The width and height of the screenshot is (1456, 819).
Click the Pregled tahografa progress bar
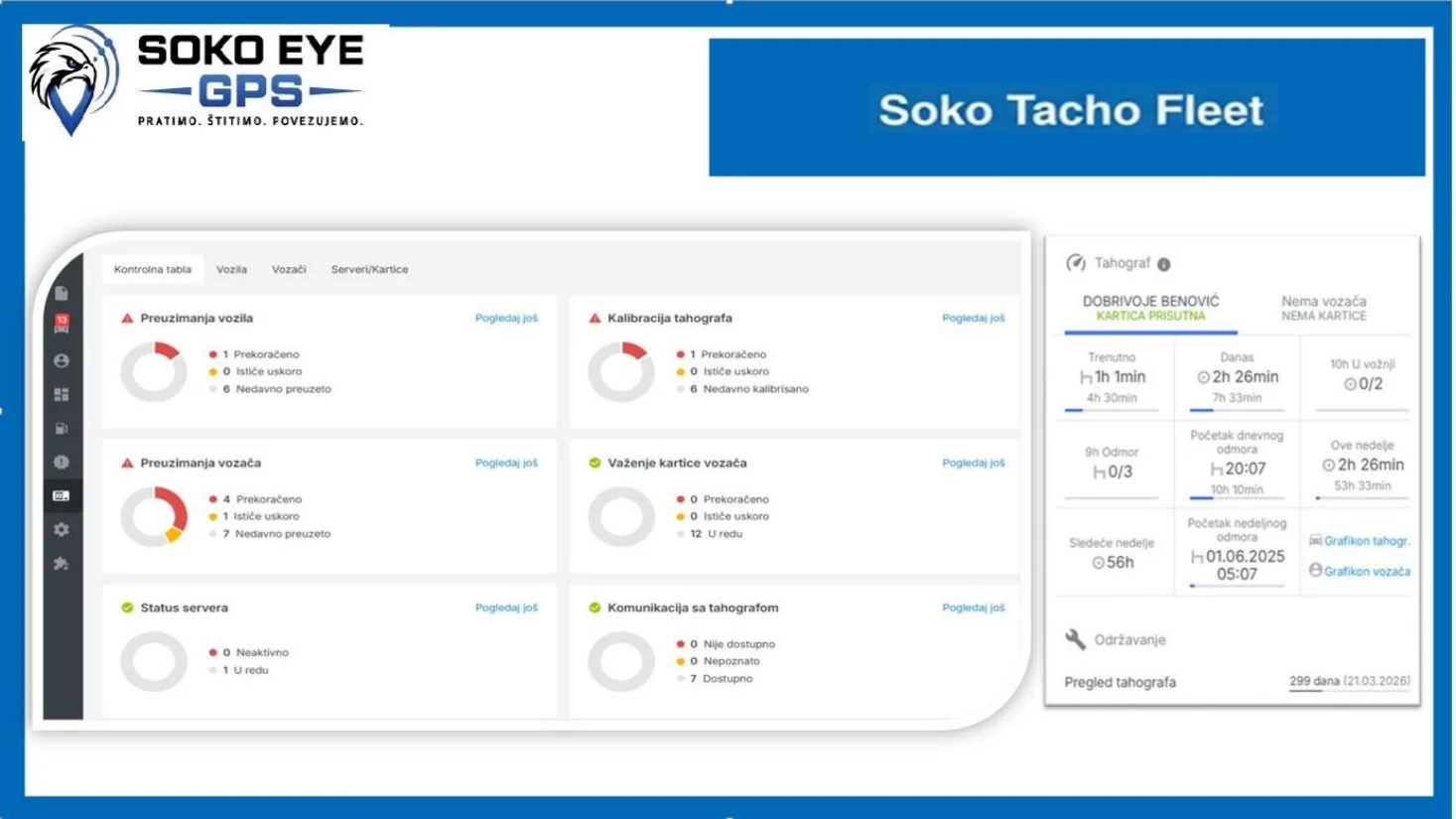(1350, 691)
